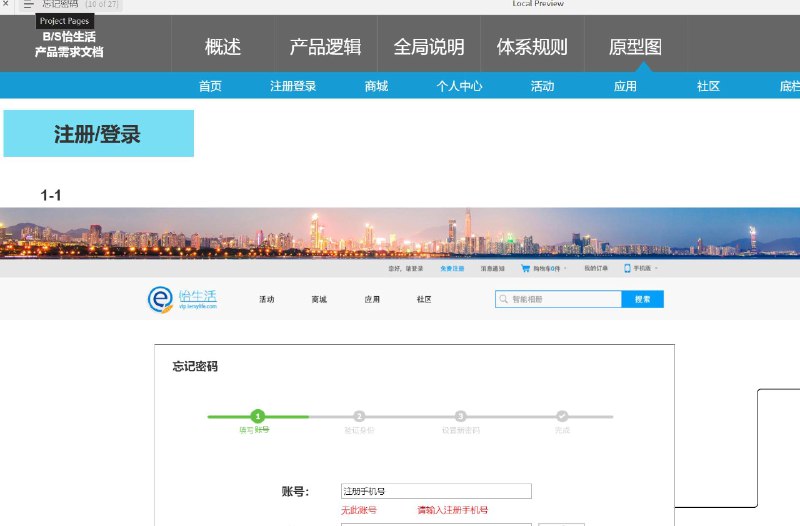
Task: Open 商城 in the site navigation
Action: 319,299
